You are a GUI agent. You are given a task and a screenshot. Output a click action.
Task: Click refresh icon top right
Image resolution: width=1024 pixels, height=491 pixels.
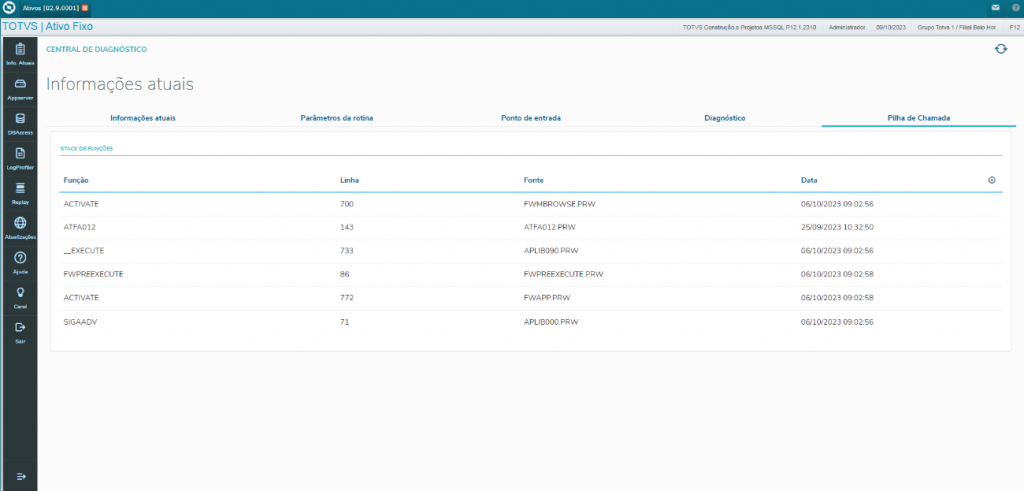click(x=1000, y=49)
